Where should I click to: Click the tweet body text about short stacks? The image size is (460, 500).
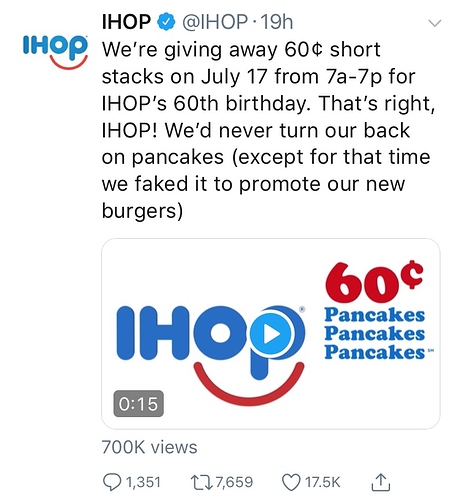[268, 130]
